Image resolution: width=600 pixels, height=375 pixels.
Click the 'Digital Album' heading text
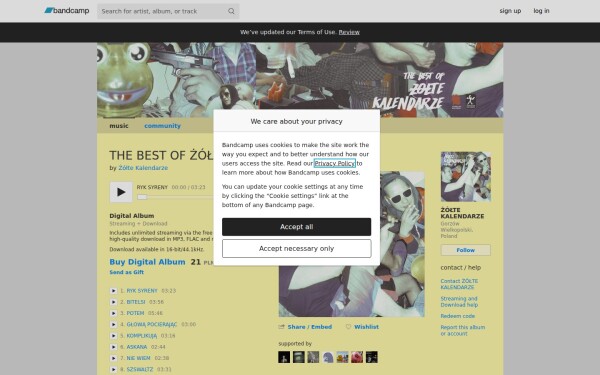[132, 216]
